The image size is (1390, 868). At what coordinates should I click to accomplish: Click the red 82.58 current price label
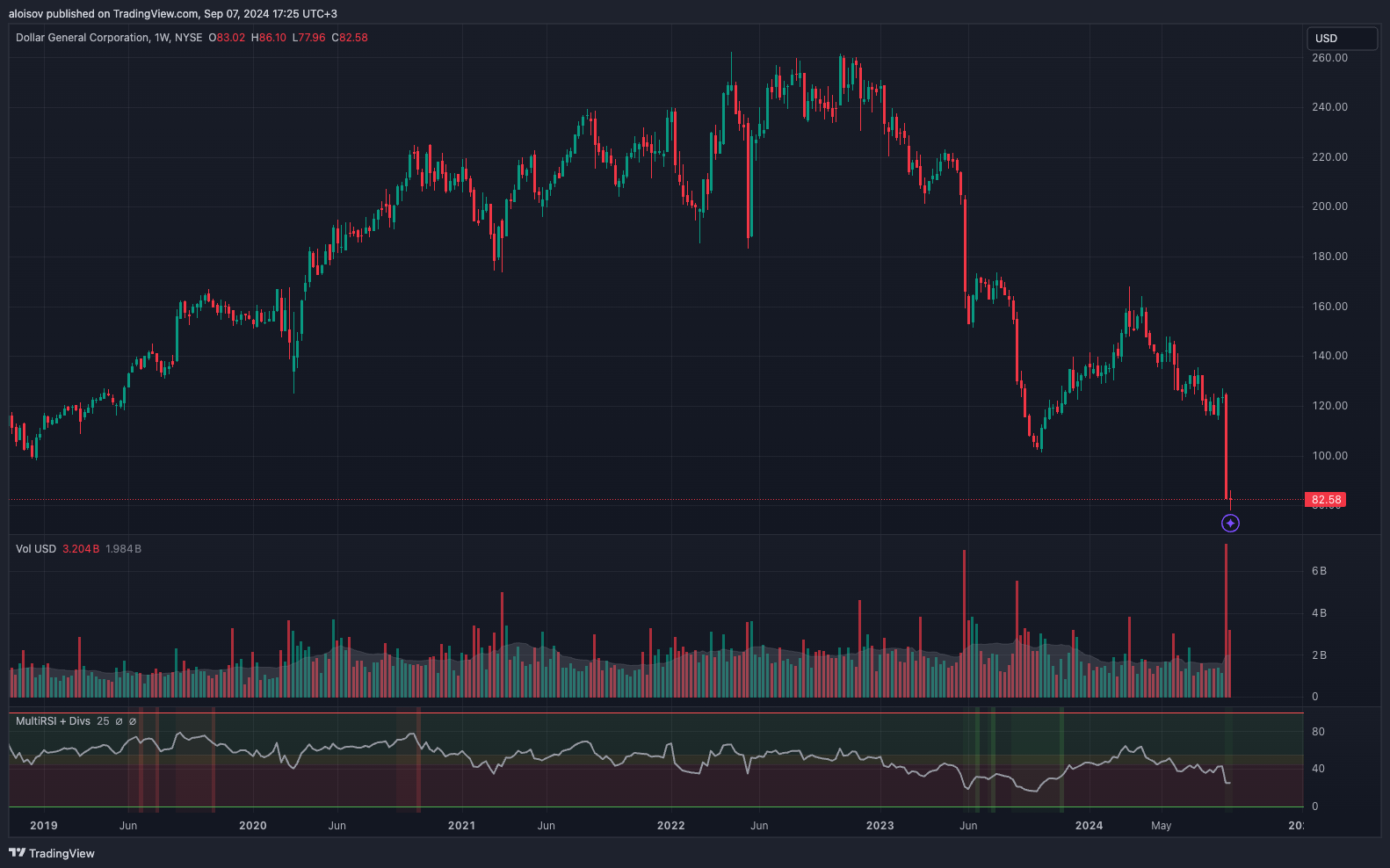(x=1326, y=500)
